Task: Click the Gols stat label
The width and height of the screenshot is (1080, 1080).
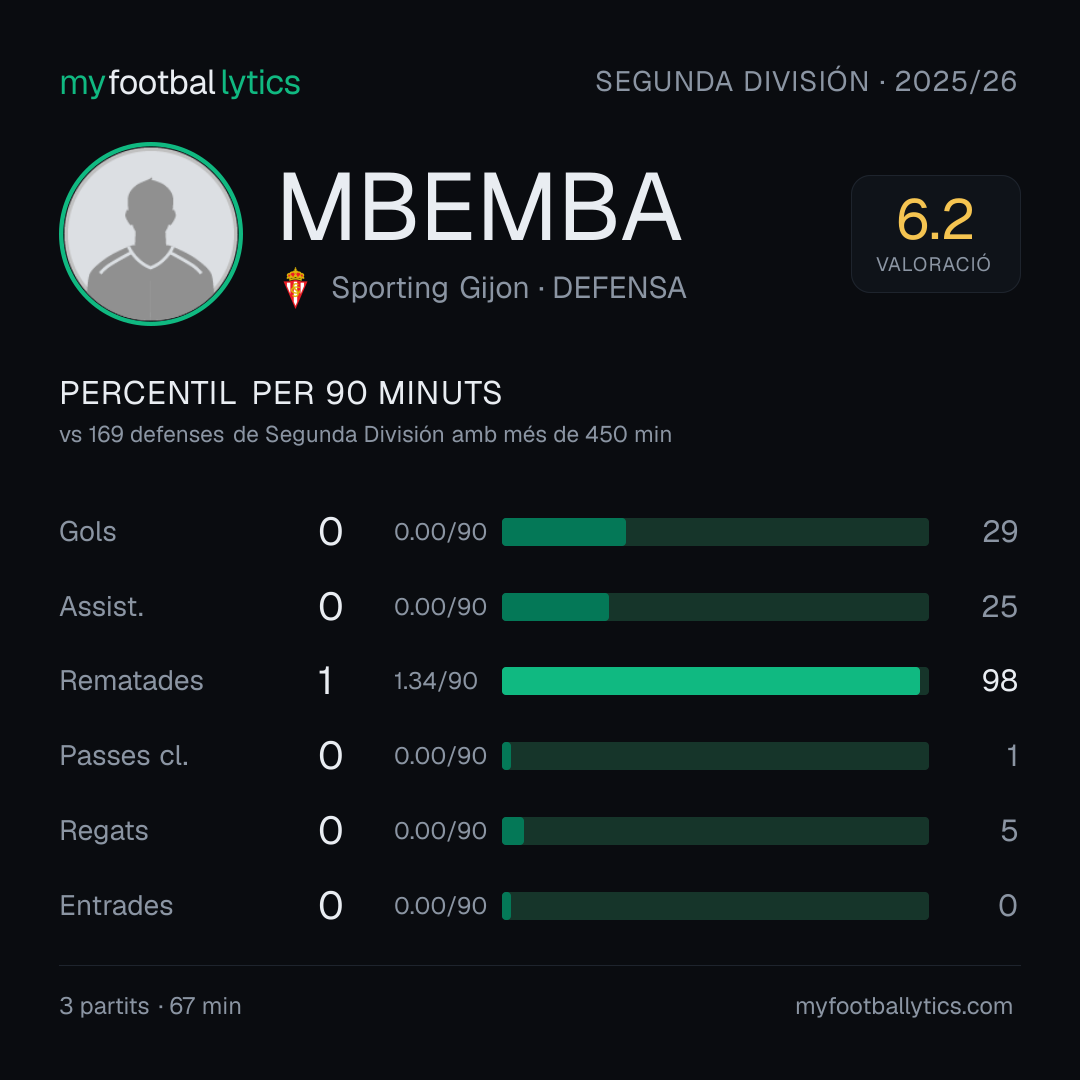Action: (87, 532)
